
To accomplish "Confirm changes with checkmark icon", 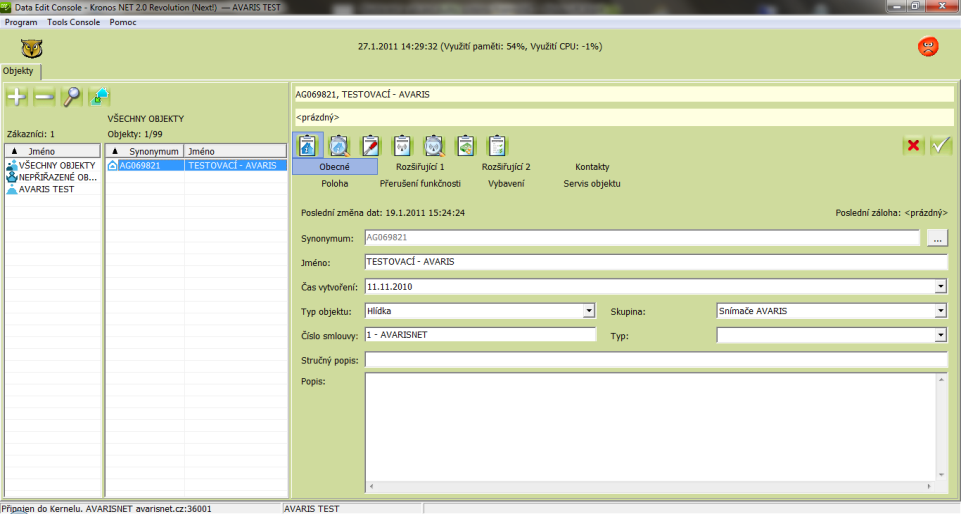I will [x=940, y=145].
